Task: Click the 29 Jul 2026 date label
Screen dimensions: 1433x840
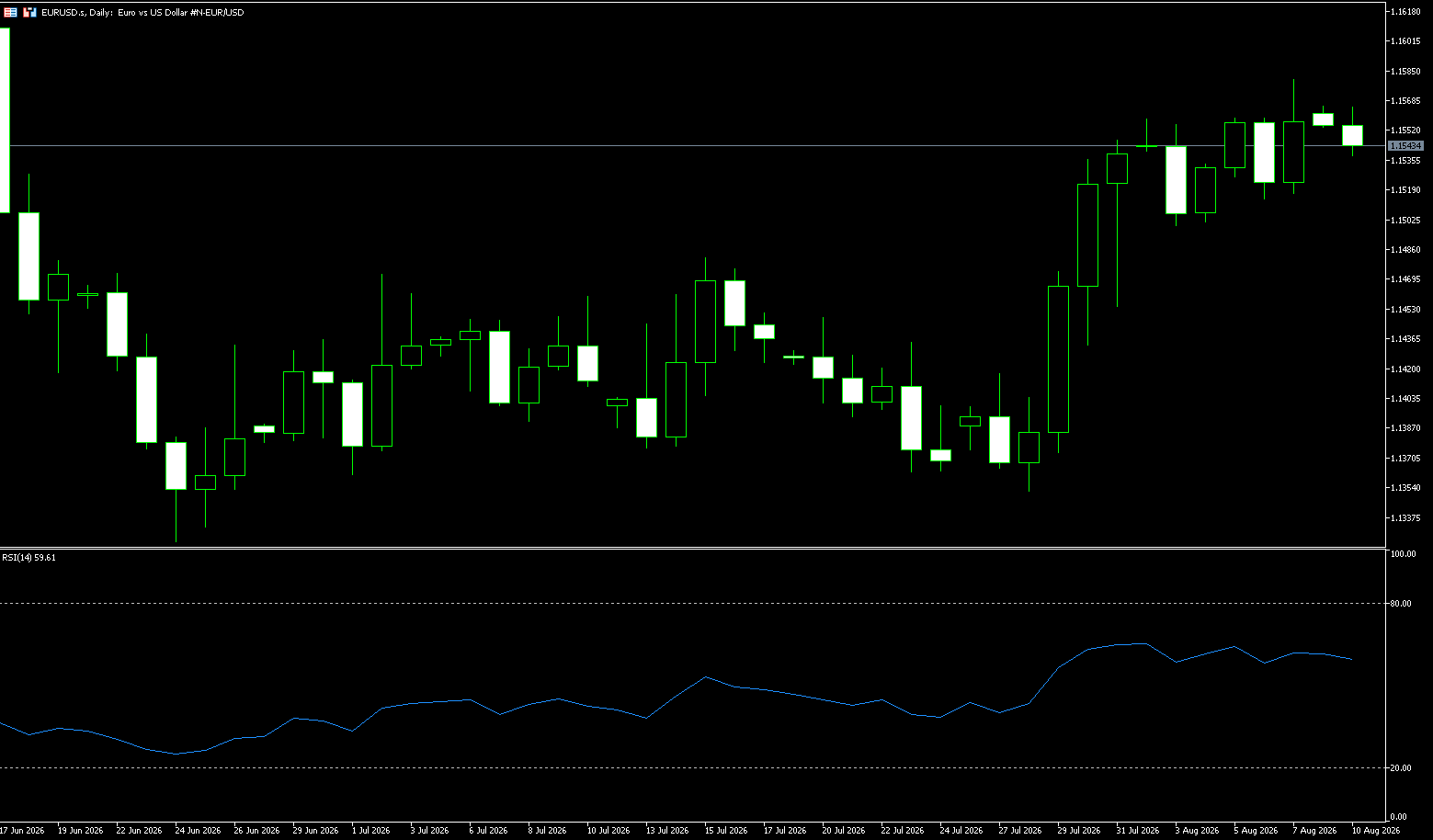Action: [x=1079, y=831]
